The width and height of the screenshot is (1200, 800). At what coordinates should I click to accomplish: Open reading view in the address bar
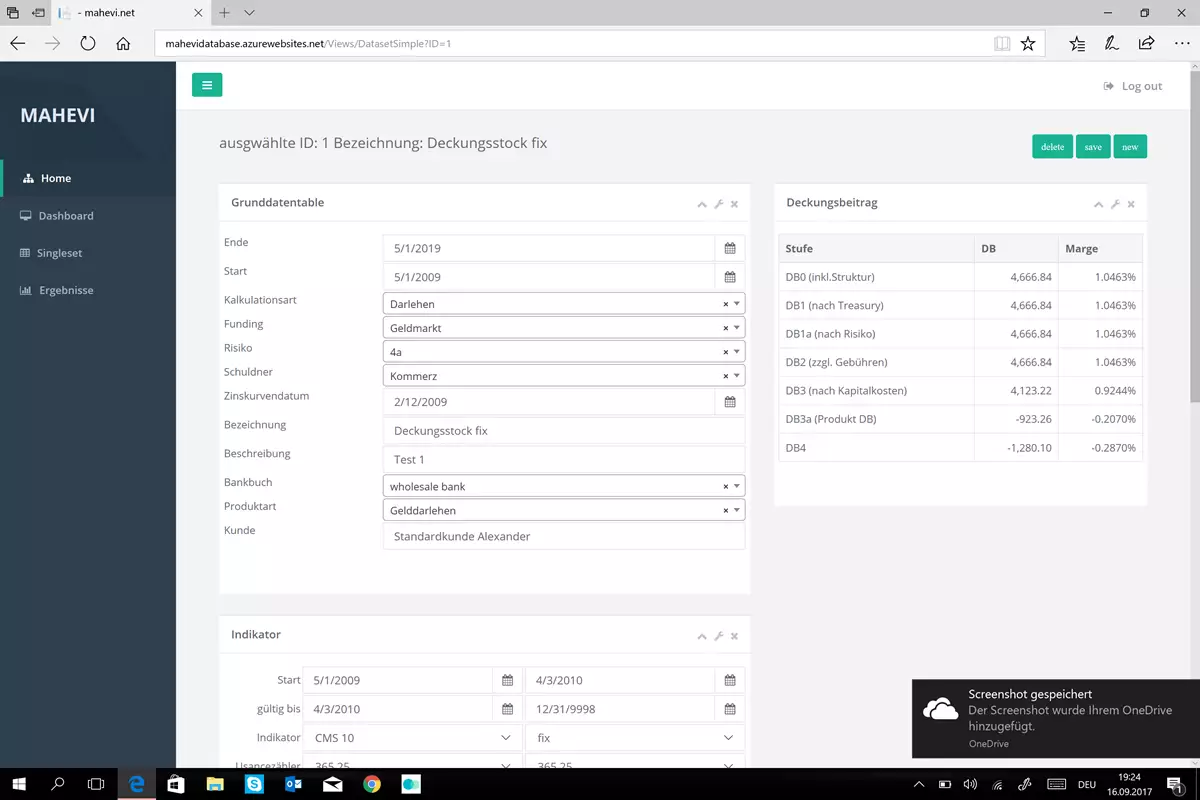pyautogui.click(x=1002, y=44)
